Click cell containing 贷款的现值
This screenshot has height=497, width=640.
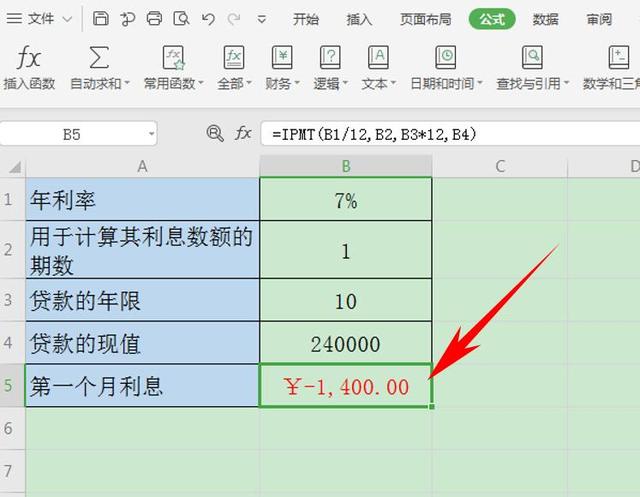pyautogui.click(x=142, y=342)
